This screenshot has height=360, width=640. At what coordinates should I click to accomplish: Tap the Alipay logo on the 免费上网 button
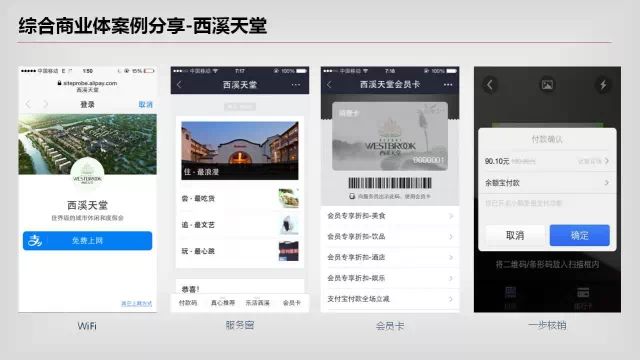(35, 241)
